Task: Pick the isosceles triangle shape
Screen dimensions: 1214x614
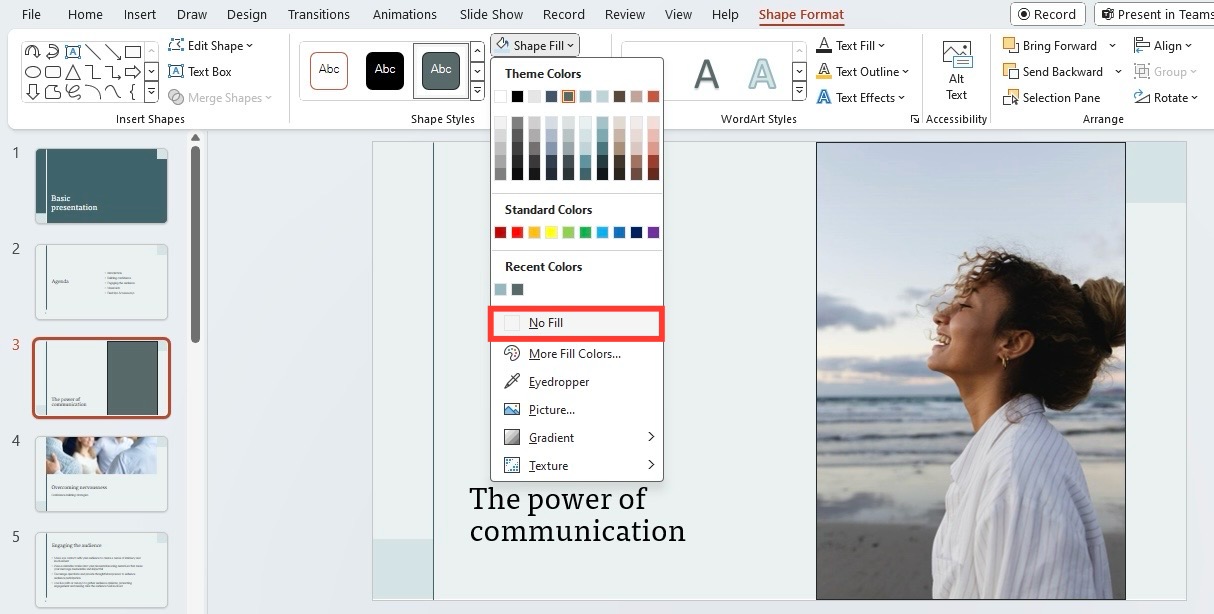Action: point(73,72)
